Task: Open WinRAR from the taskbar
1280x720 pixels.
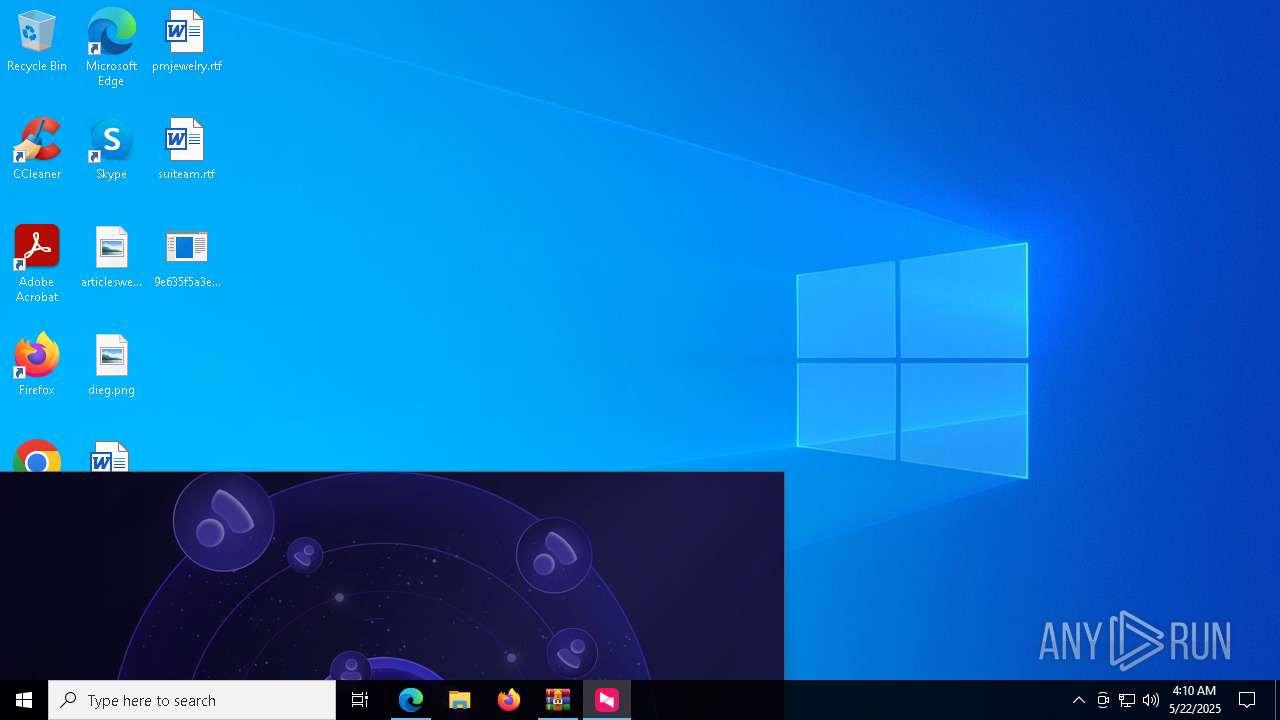Action: pyautogui.click(x=558, y=700)
